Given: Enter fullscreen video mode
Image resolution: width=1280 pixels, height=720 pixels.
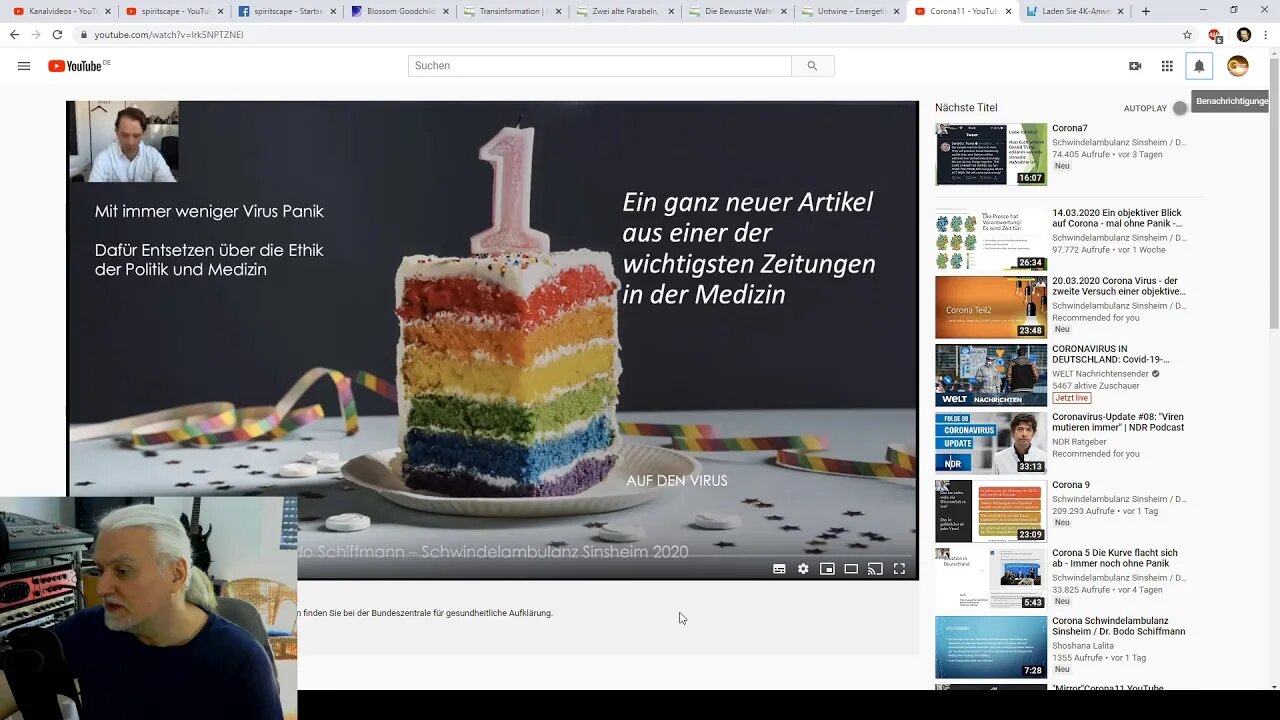Looking at the screenshot, I should [899, 569].
